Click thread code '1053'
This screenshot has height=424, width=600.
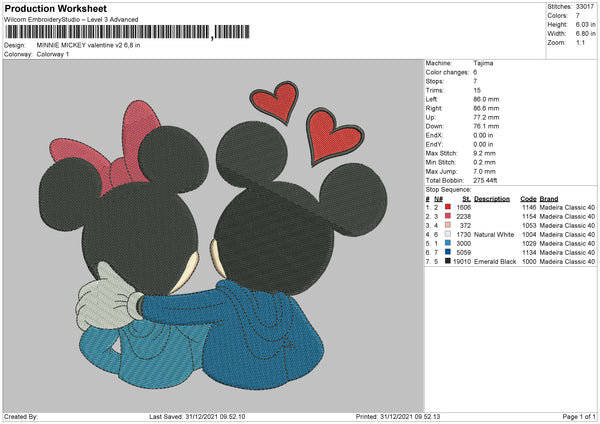[x=529, y=225]
